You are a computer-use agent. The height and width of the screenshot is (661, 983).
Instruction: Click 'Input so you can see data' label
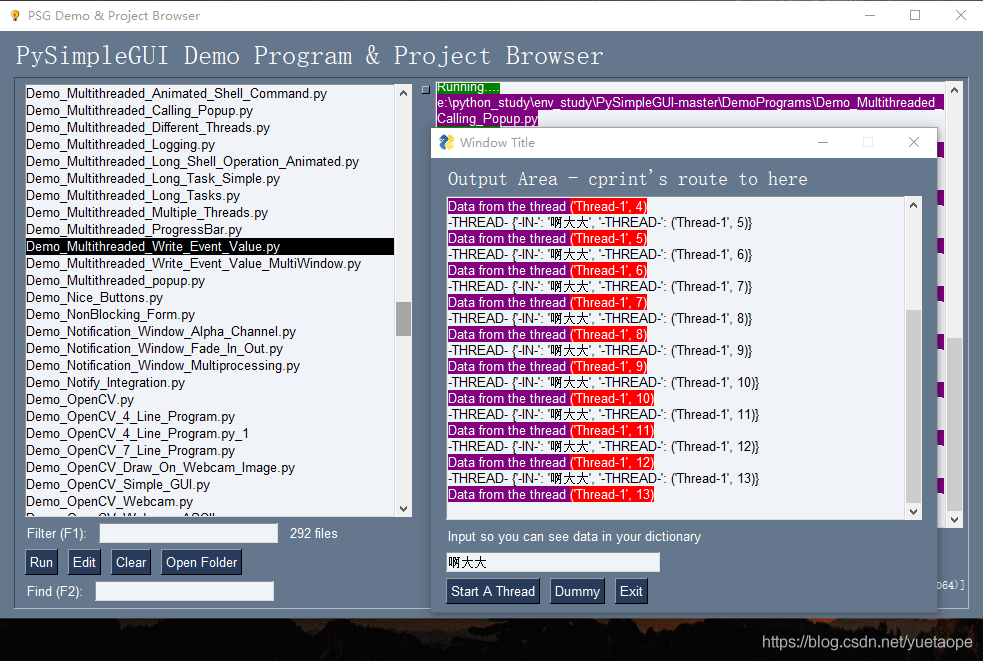pyautogui.click(x=574, y=537)
